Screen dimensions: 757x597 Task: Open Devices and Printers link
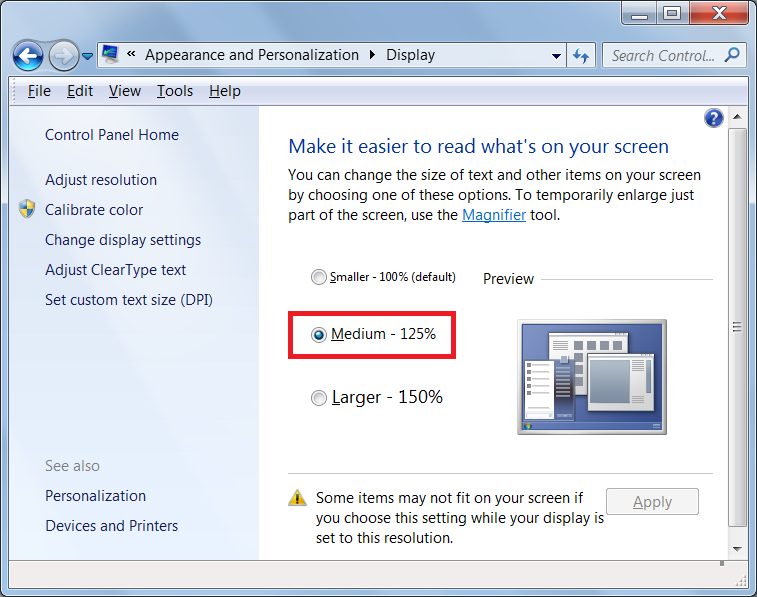pos(112,526)
